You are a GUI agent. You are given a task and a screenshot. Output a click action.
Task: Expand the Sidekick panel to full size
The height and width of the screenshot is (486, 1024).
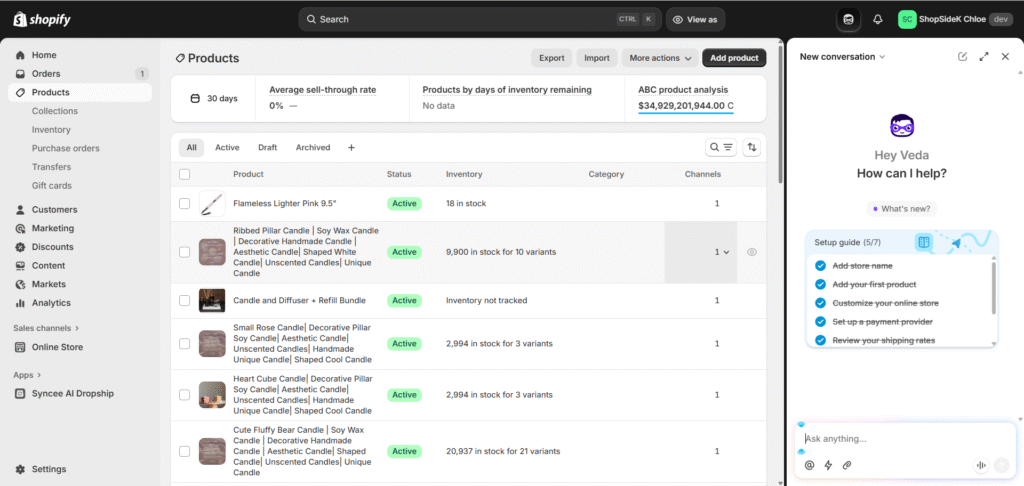click(984, 57)
